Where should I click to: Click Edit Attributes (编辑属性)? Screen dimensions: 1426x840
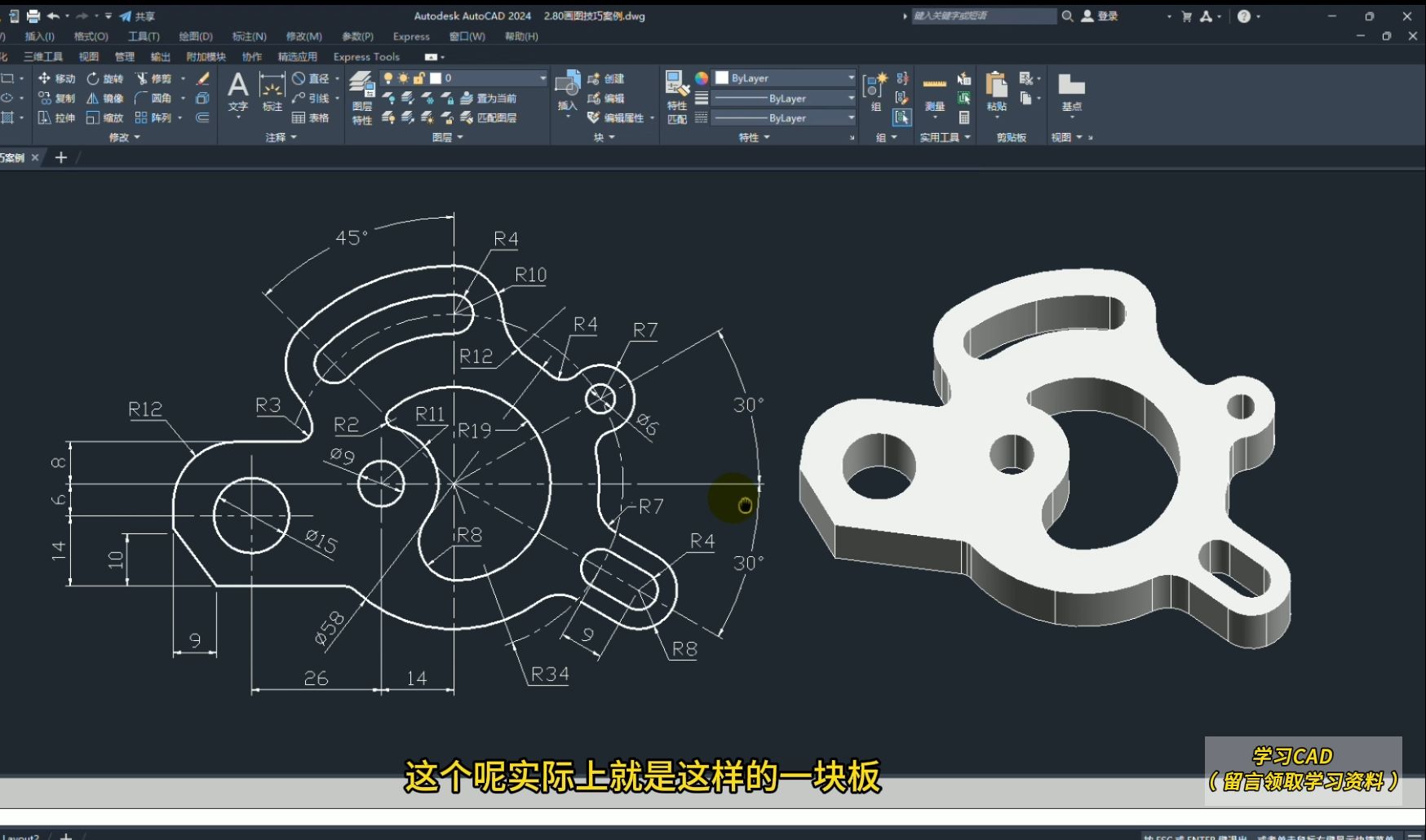(616, 117)
